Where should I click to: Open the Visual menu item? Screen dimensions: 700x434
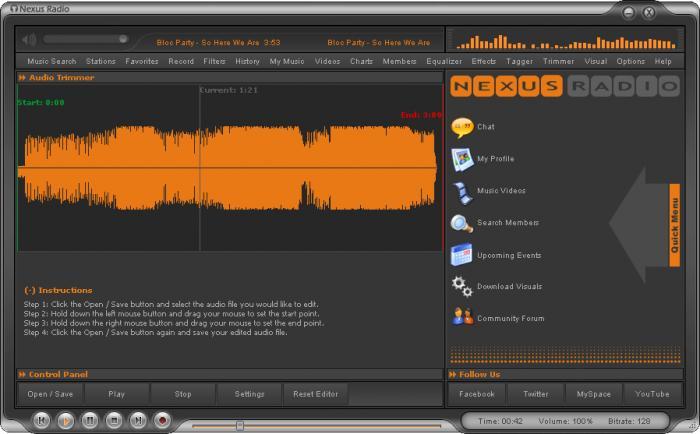[x=596, y=61]
